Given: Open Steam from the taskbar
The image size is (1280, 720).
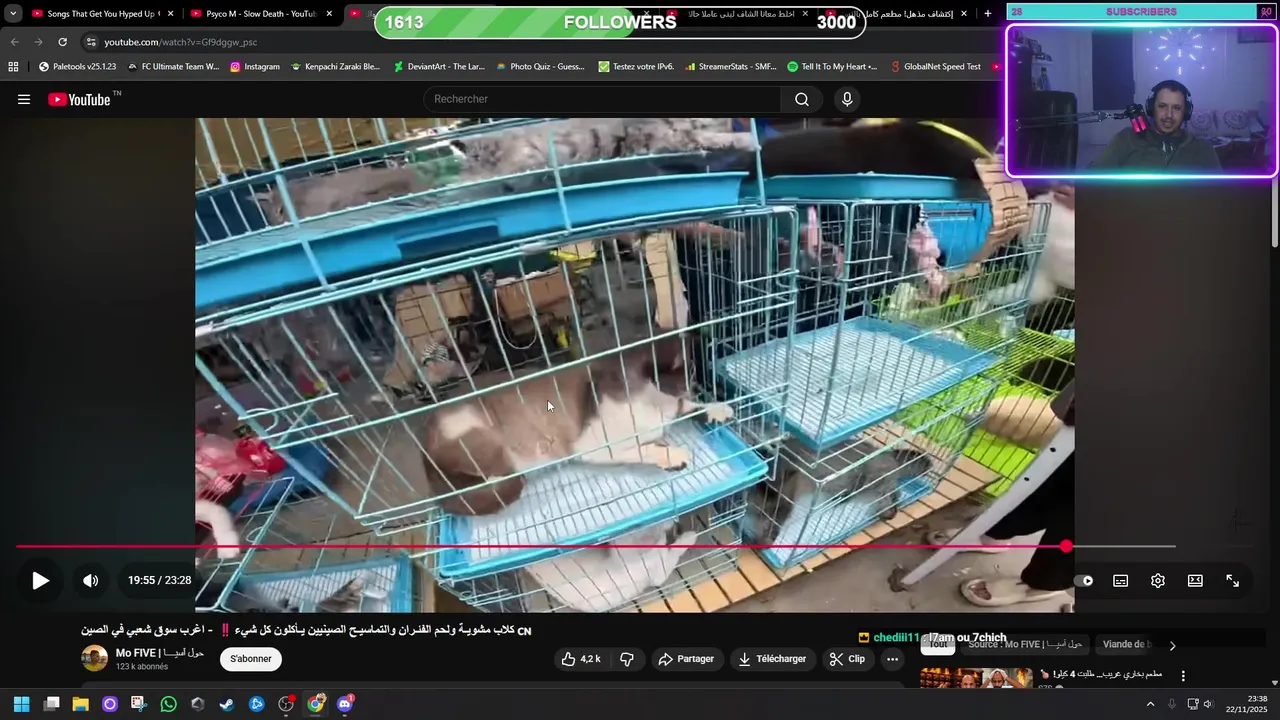Looking at the screenshot, I should point(227,704).
